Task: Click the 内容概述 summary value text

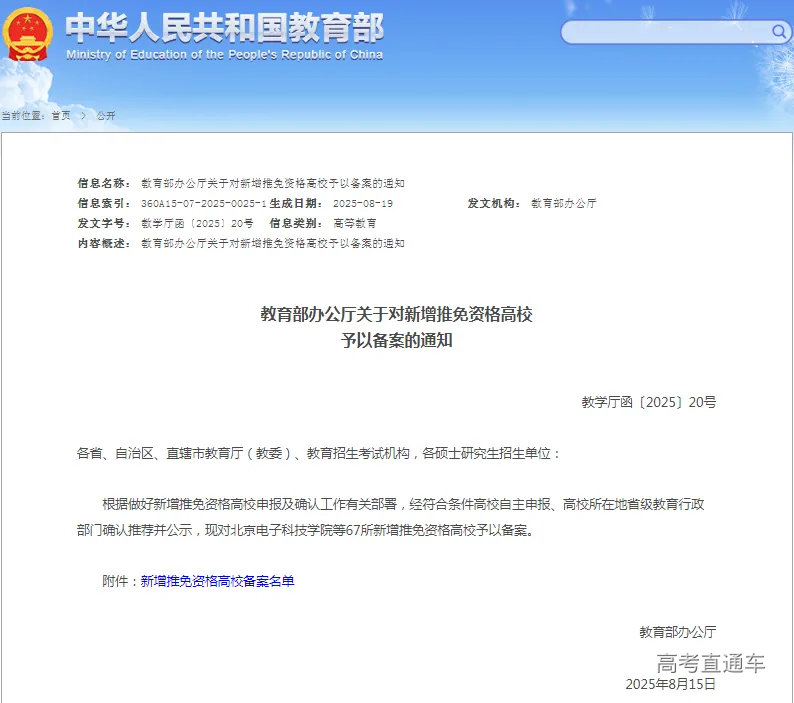Action: pyautogui.click(x=272, y=244)
